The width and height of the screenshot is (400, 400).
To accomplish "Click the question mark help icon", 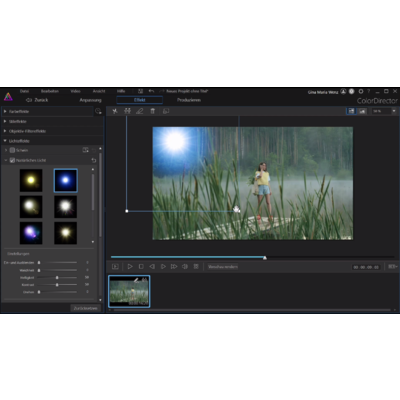I will coord(368,91).
